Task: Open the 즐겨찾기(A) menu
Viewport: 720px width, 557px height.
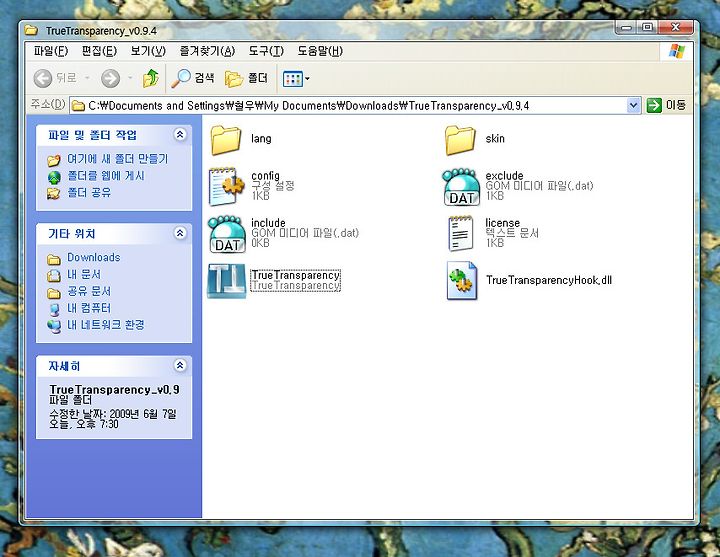Action: click(x=207, y=51)
